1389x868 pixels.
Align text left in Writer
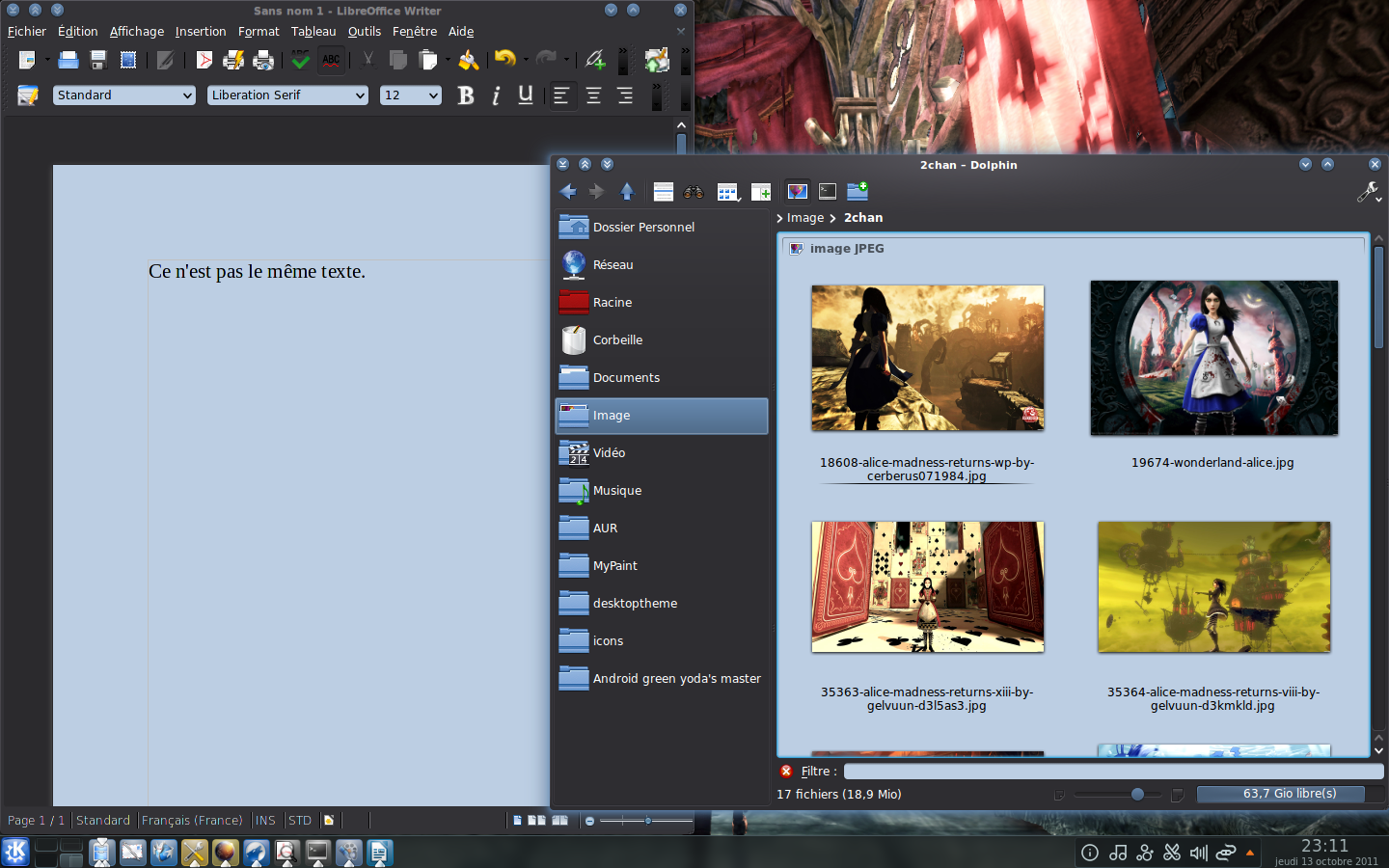coord(561,95)
